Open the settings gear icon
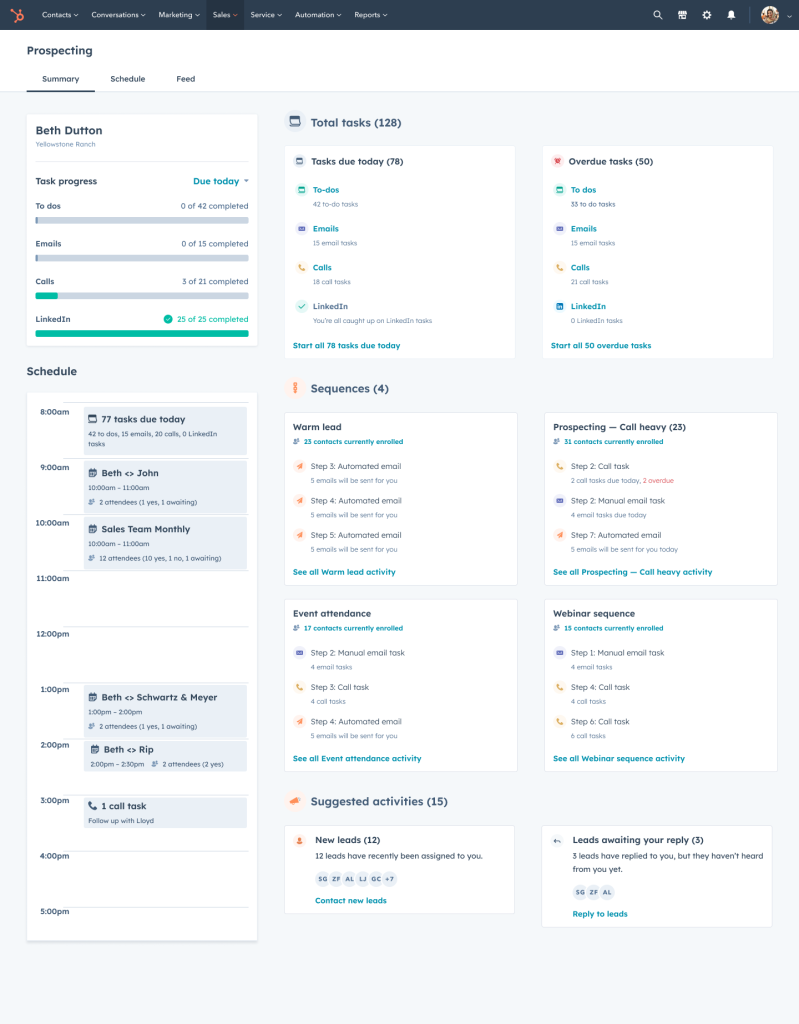The image size is (799, 1024). pyautogui.click(x=707, y=15)
